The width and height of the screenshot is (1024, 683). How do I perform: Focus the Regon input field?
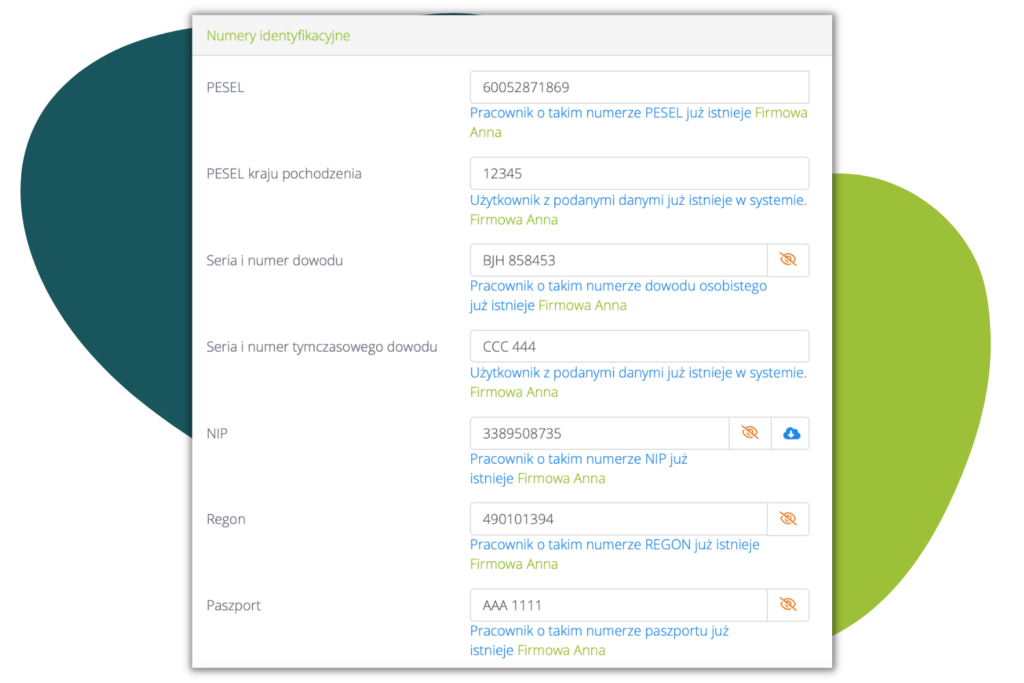[618, 519]
